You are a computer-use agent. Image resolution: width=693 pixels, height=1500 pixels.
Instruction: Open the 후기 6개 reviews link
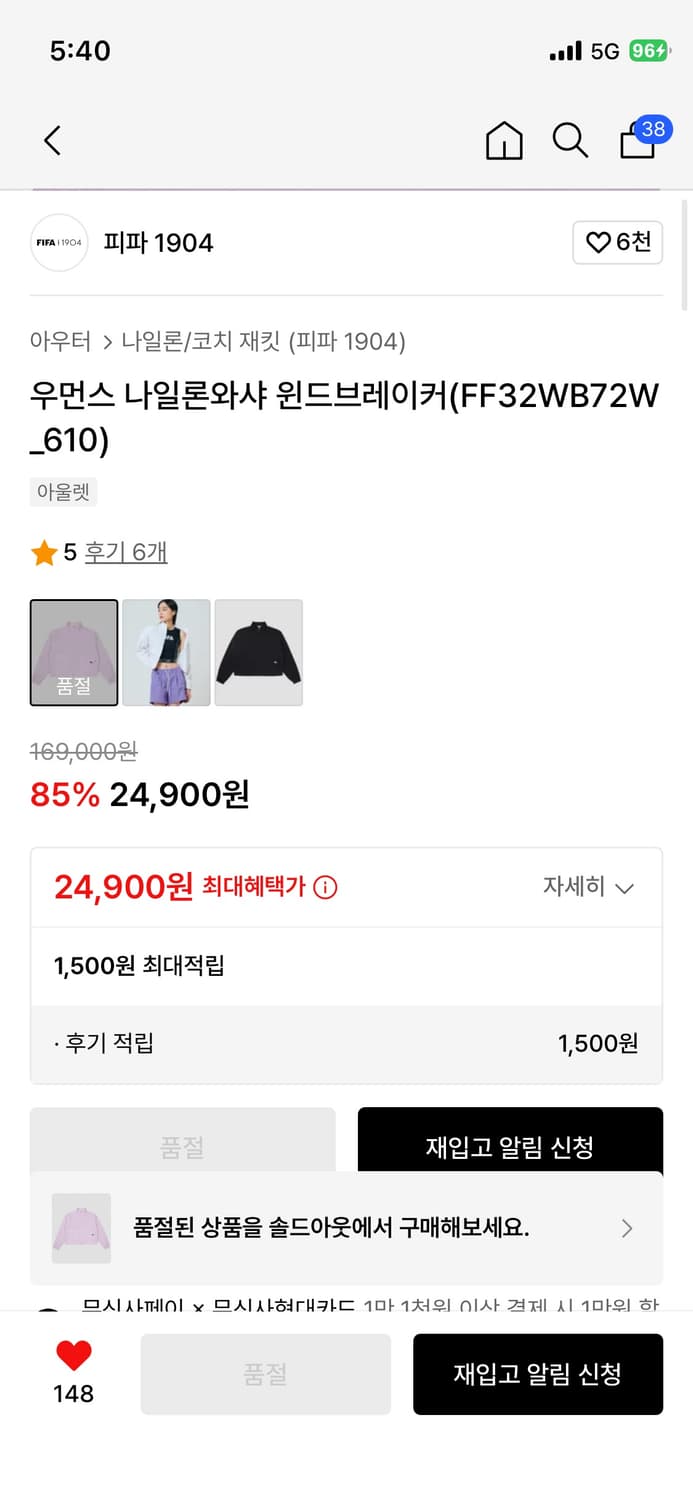(x=124, y=551)
